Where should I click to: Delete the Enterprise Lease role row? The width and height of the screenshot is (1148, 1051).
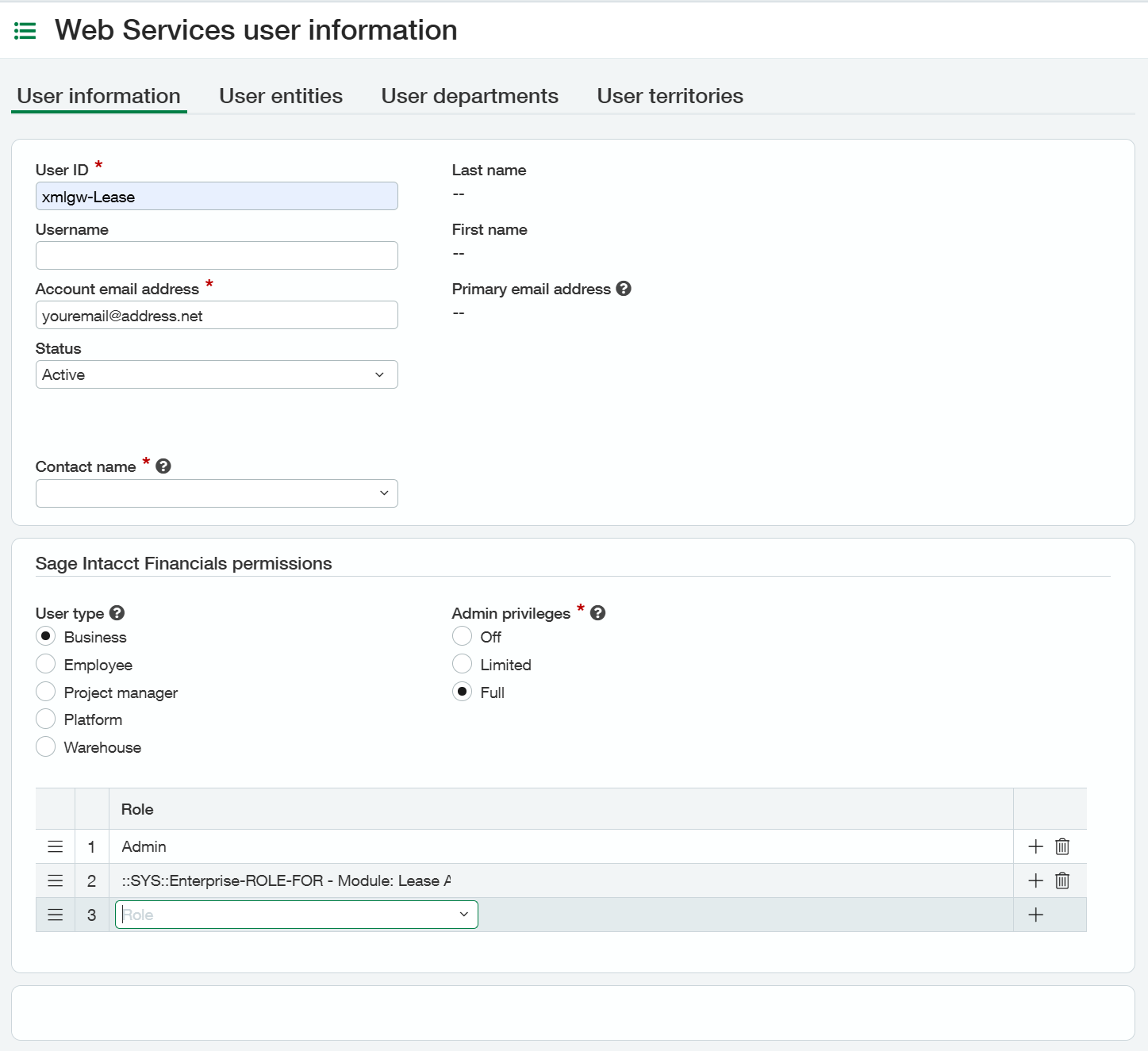[1062, 880]
